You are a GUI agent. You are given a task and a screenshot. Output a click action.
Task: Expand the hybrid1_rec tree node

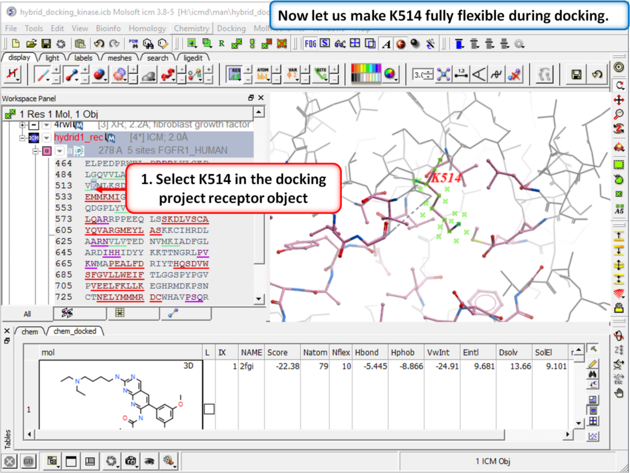pos(22,137)
